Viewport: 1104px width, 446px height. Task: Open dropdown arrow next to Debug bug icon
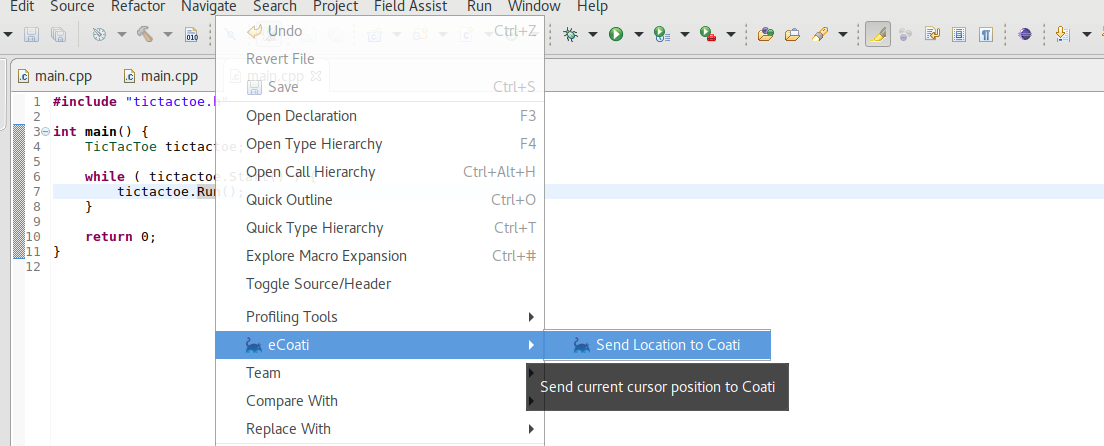coord(593,34)
